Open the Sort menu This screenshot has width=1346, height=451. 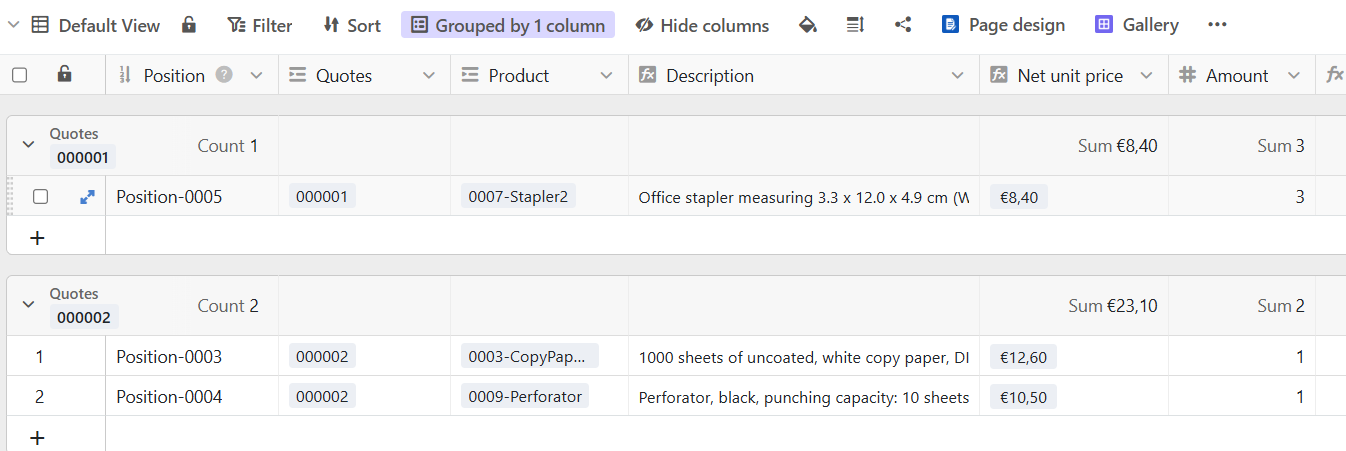pyautogui.click(x=351, y=25)
